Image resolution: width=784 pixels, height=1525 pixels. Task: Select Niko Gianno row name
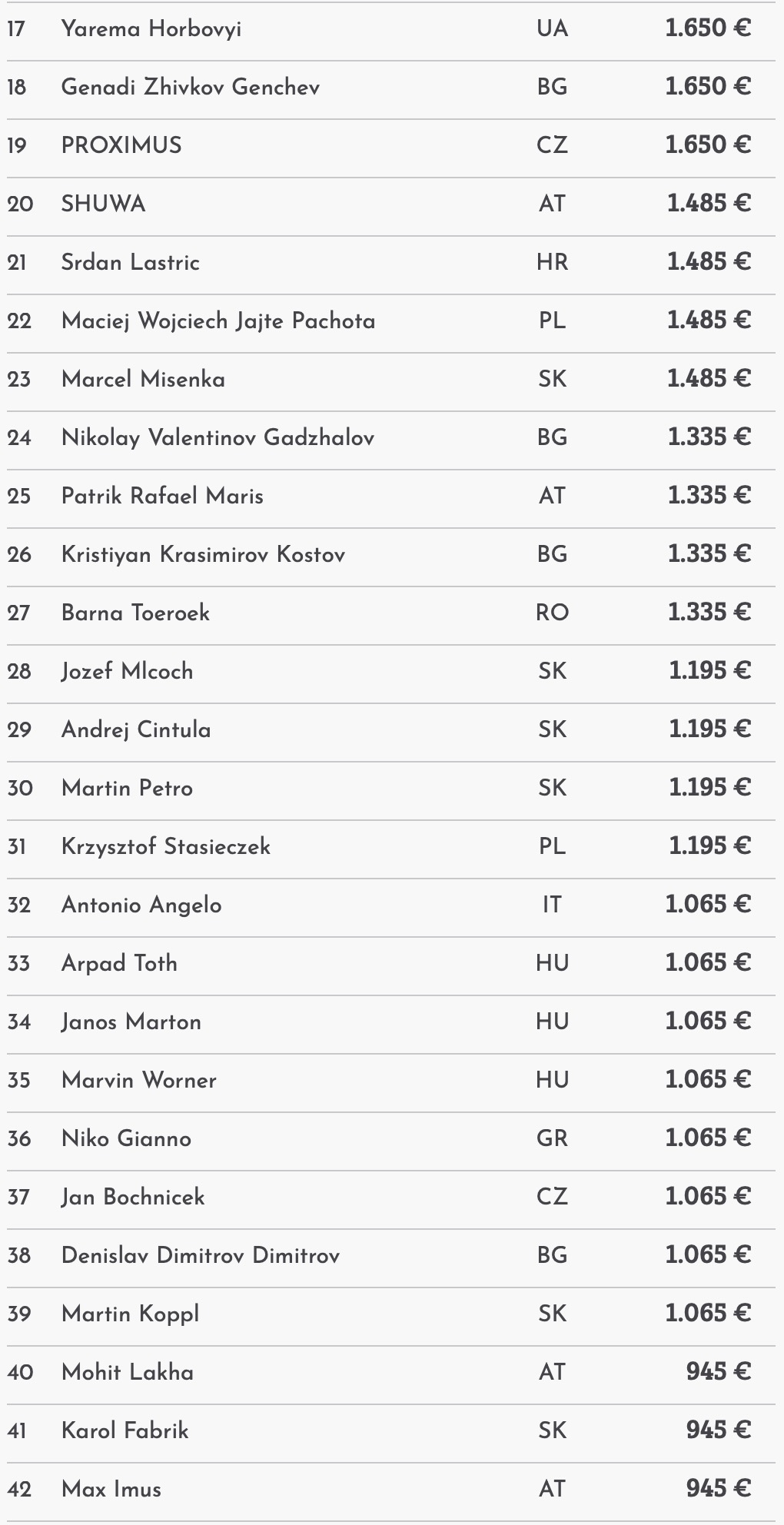pos(126,1139)
